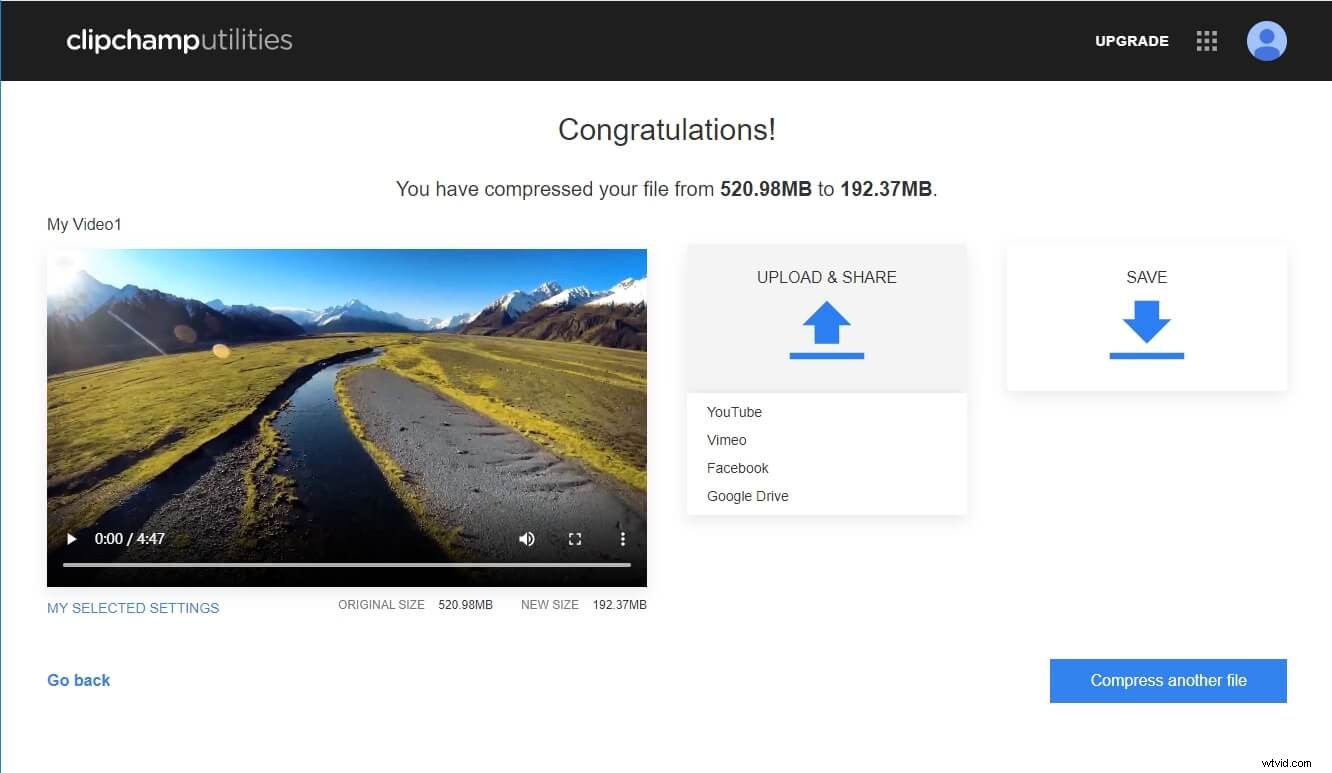1332x773 pixels.
Task: Click Compress another file
Action: (x=1167, y=680)
